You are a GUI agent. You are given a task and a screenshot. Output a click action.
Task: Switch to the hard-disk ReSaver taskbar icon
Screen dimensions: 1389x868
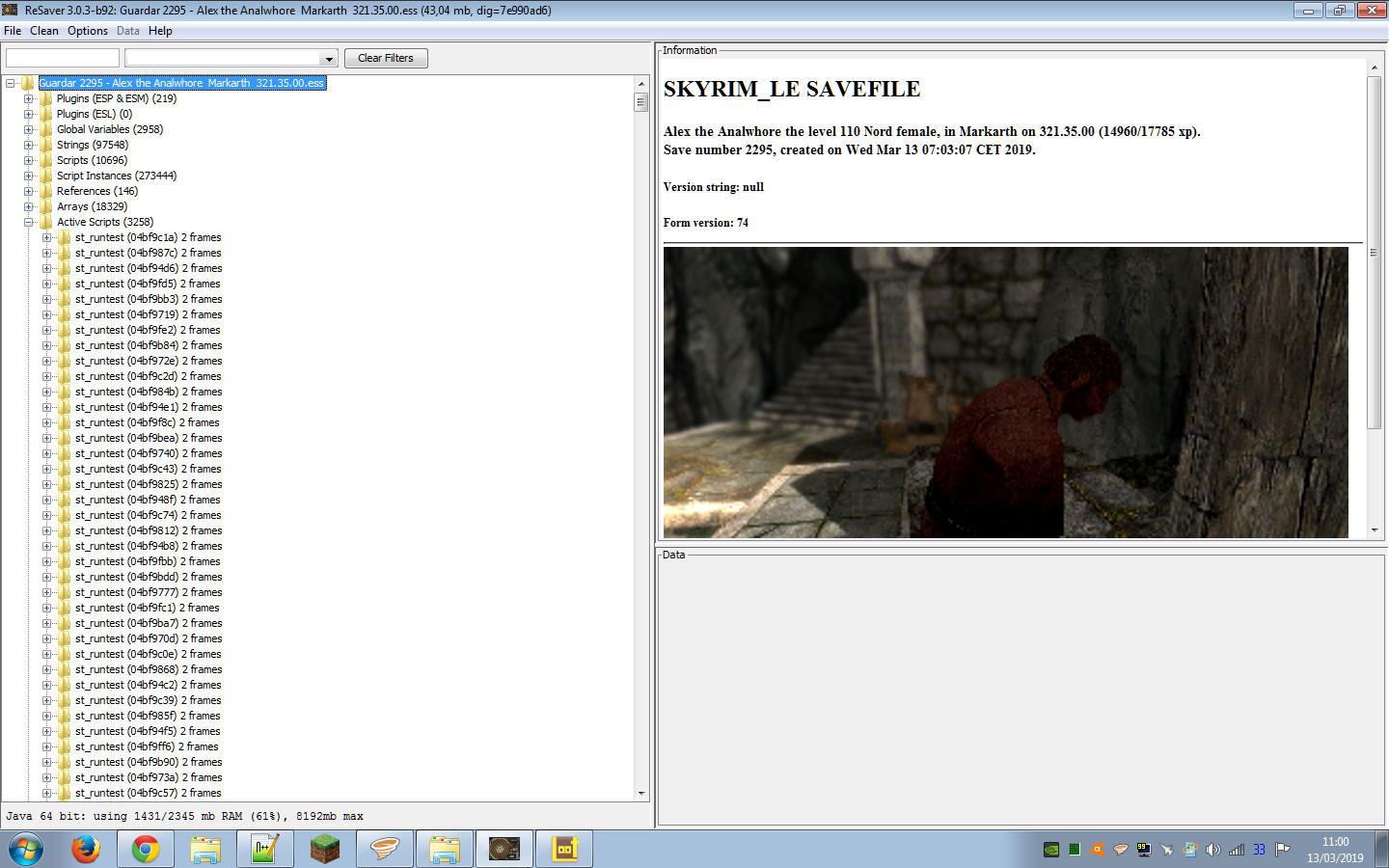(x=504, y=850)
